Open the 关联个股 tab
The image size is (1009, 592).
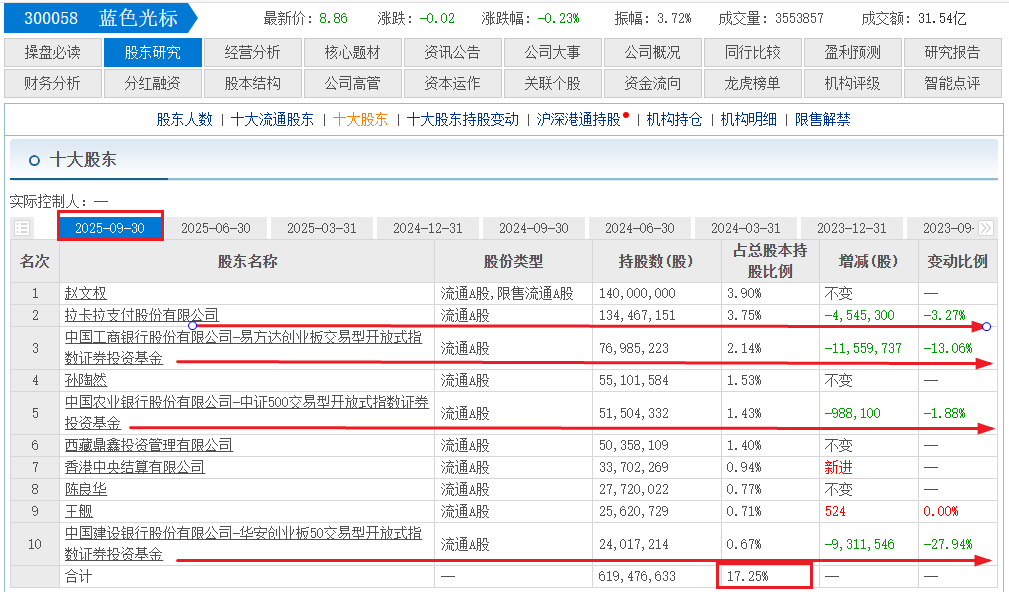point(552,83)
